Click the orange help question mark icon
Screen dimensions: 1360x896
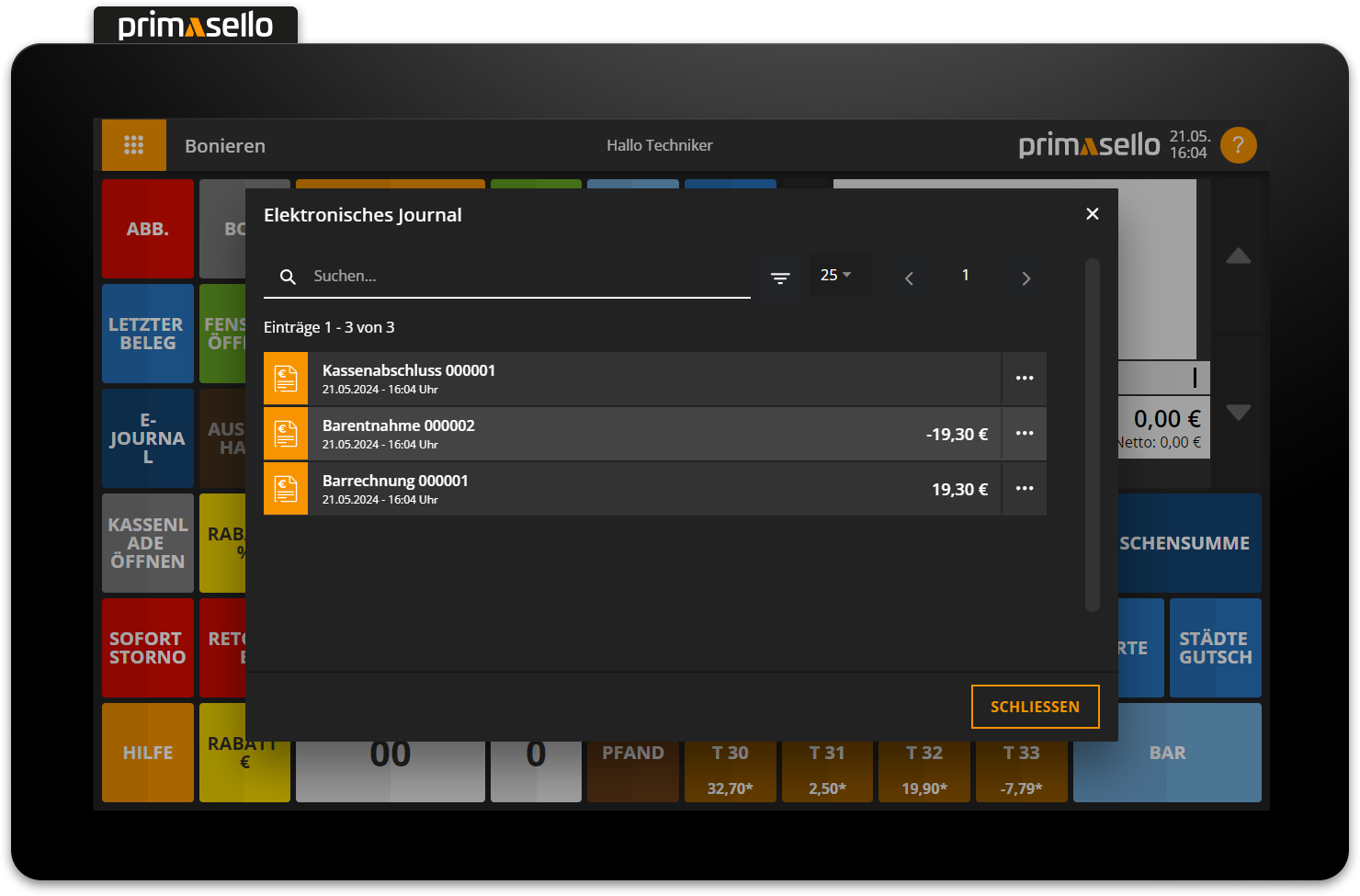click(1238, 145)
